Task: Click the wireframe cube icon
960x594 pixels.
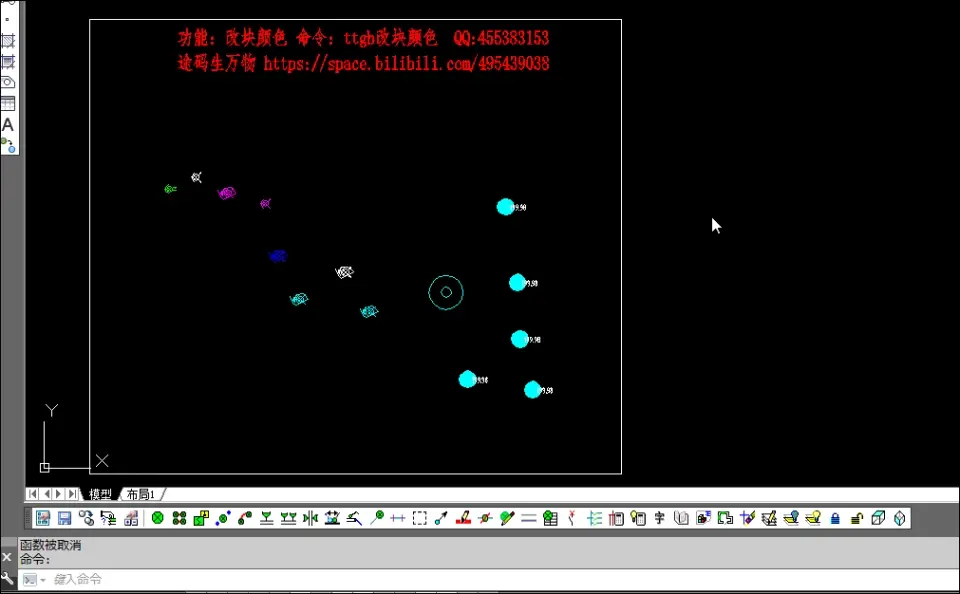Action: tap(879, 518)
